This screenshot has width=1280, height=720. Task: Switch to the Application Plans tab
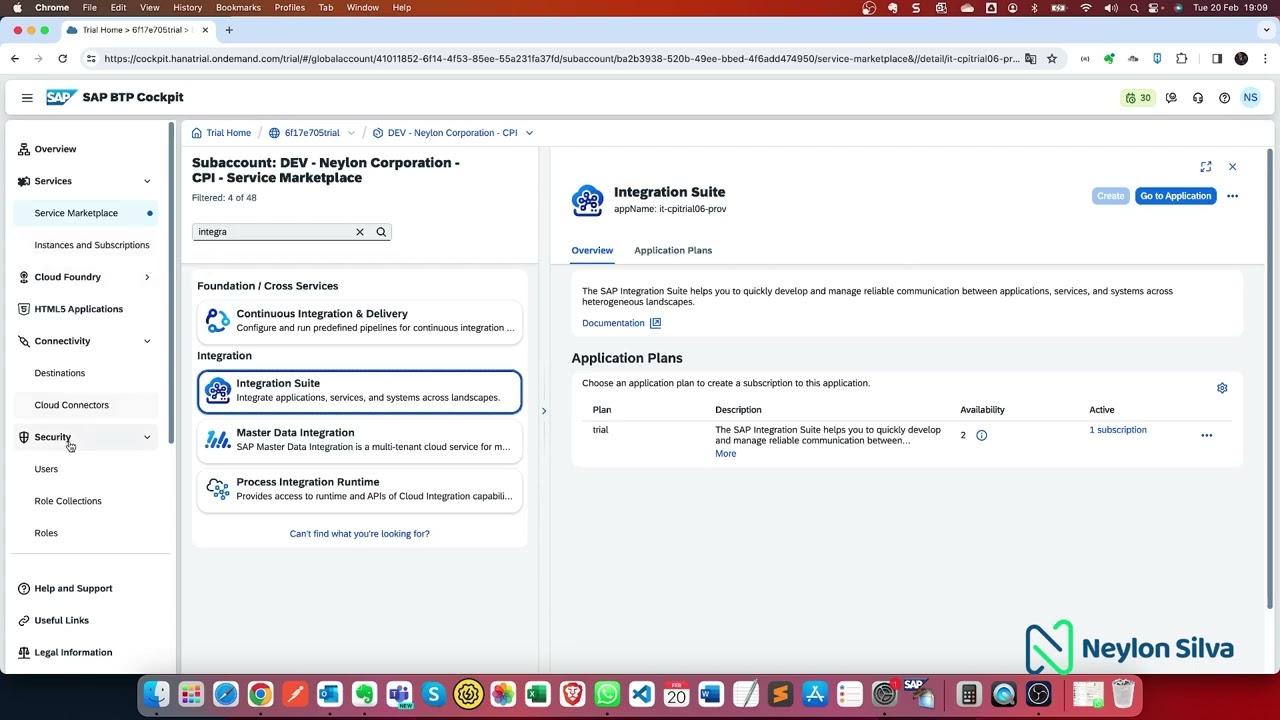tap(673, 250)
